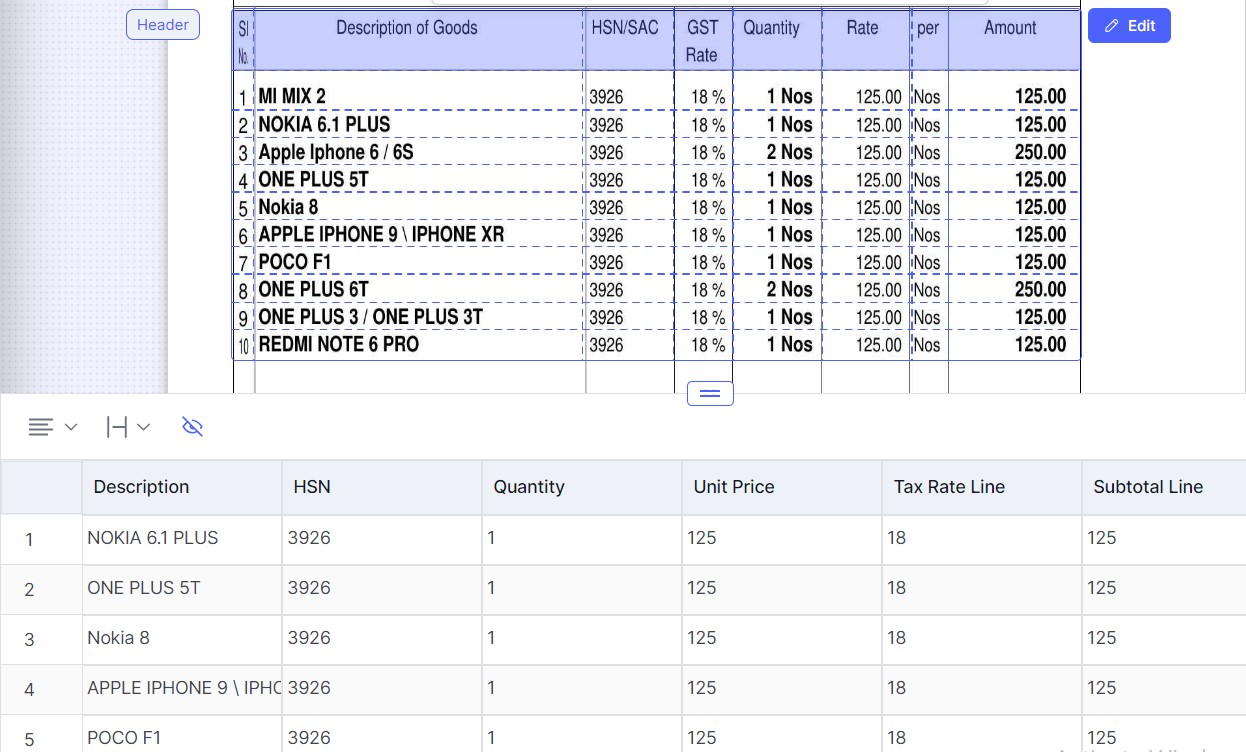Click the Quantity column header

581,487
